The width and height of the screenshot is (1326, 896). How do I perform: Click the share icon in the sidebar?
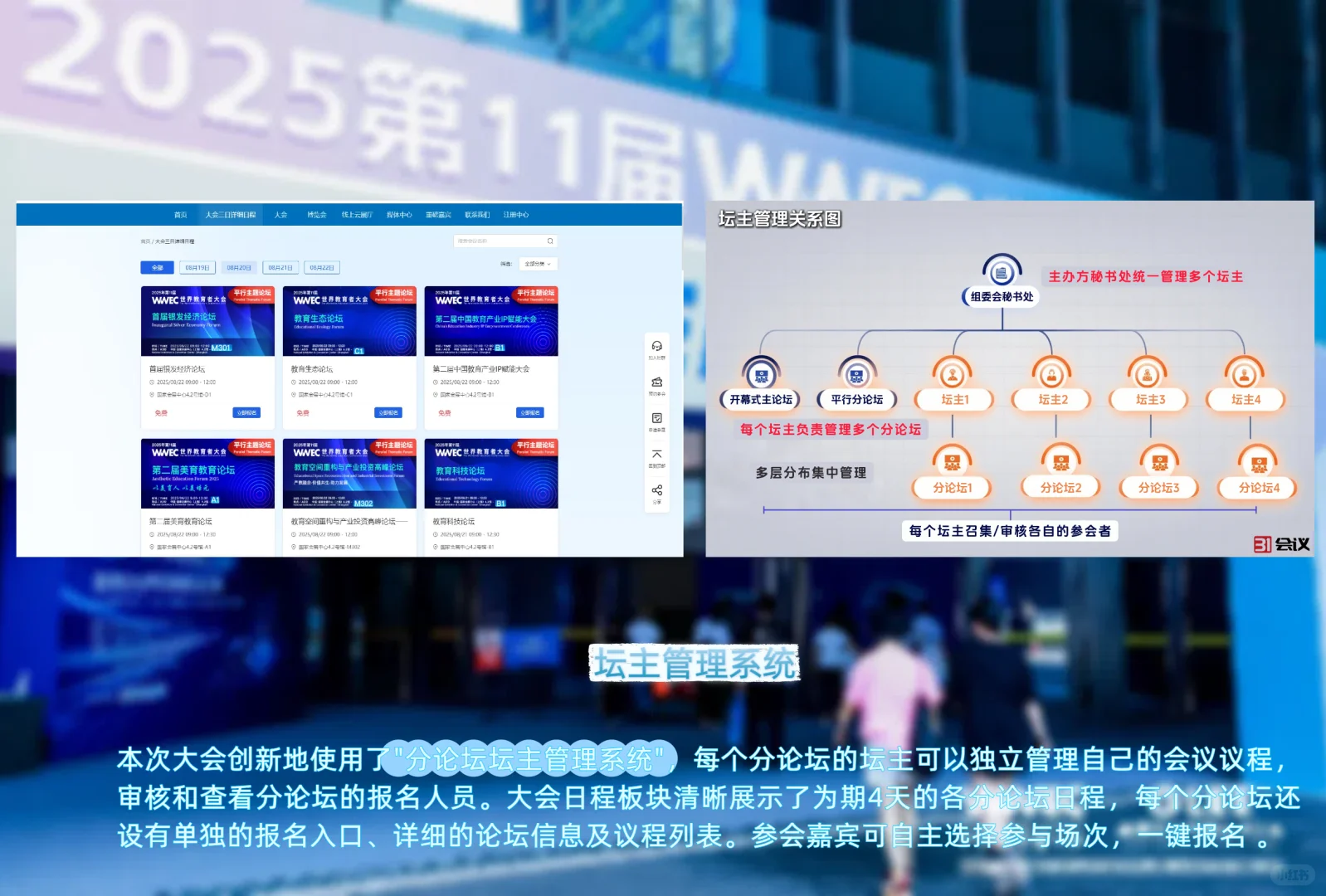(656, 490)
